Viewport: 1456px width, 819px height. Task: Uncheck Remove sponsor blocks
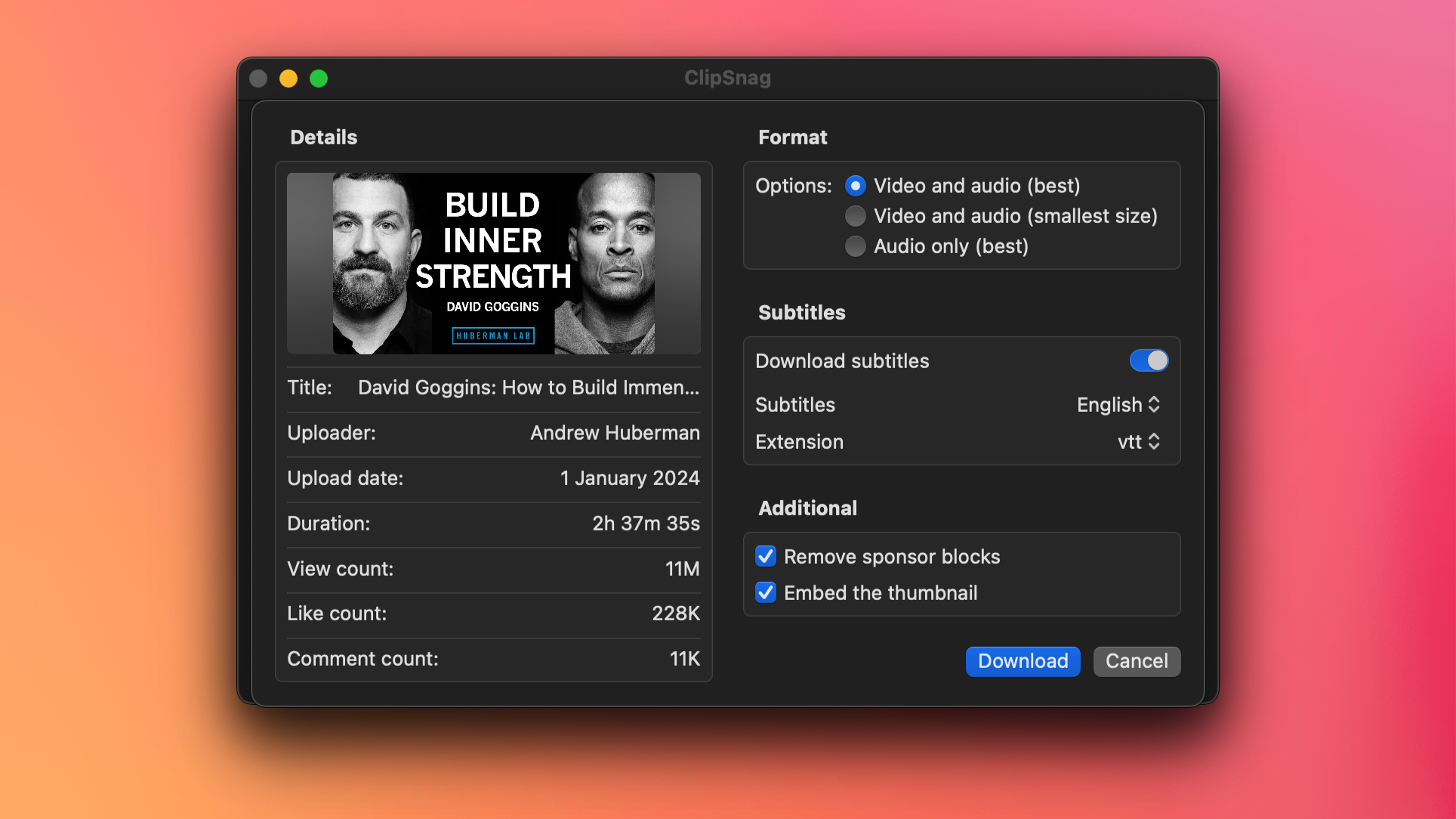(766, 556)
